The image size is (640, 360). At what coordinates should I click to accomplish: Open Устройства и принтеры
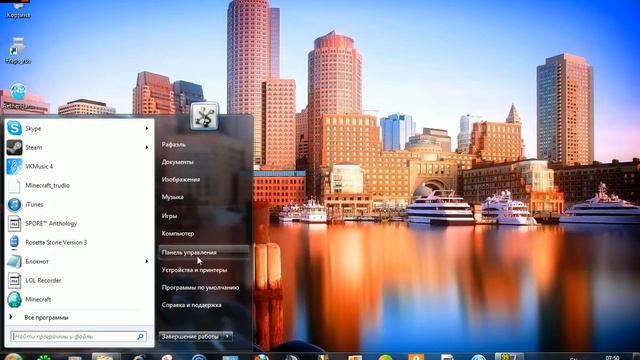point(194,270)
